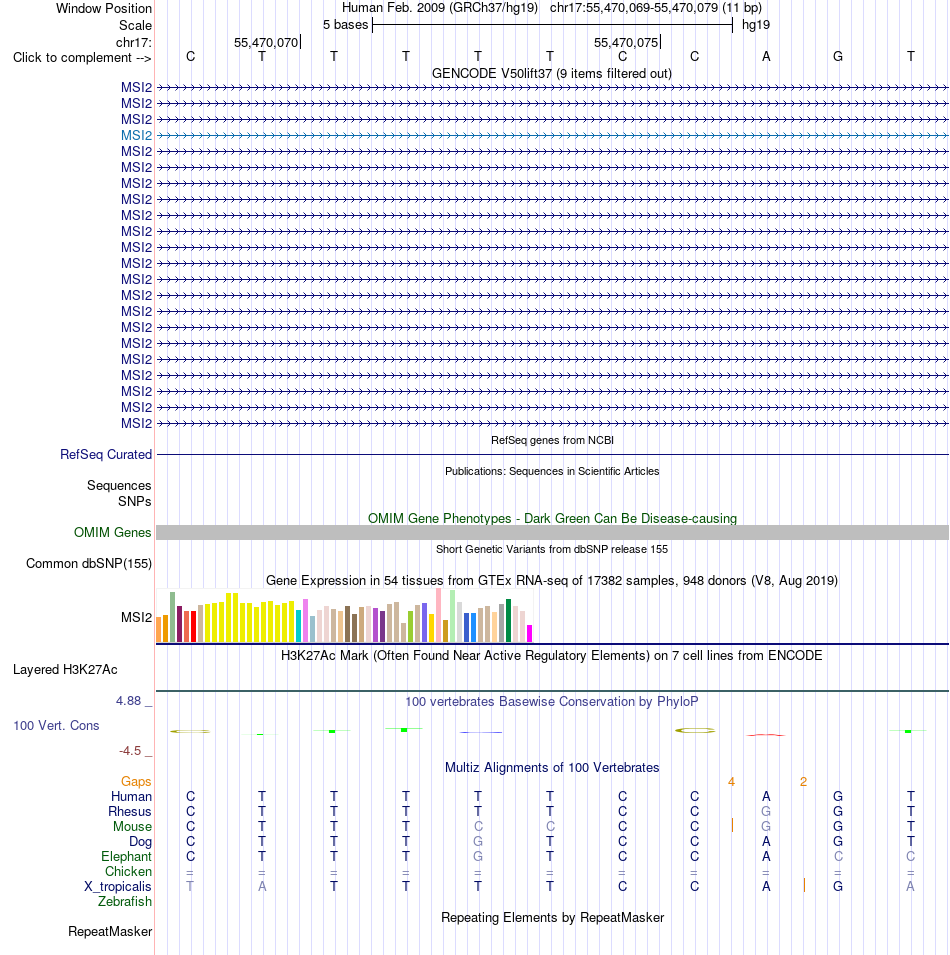Click the MSI2 label beside the GTEx bar chart
The width and height of the screenshot is (950, 955).
click(x=136, y=618)
